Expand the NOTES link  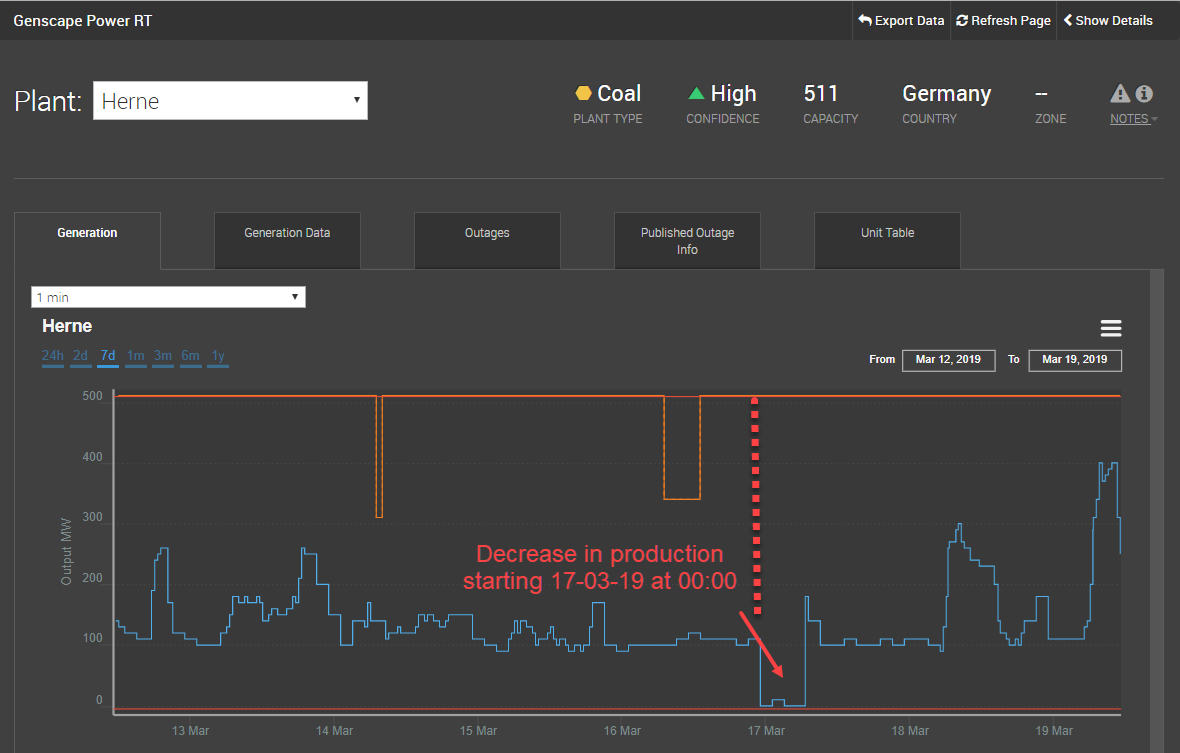tap(1133, 119)
